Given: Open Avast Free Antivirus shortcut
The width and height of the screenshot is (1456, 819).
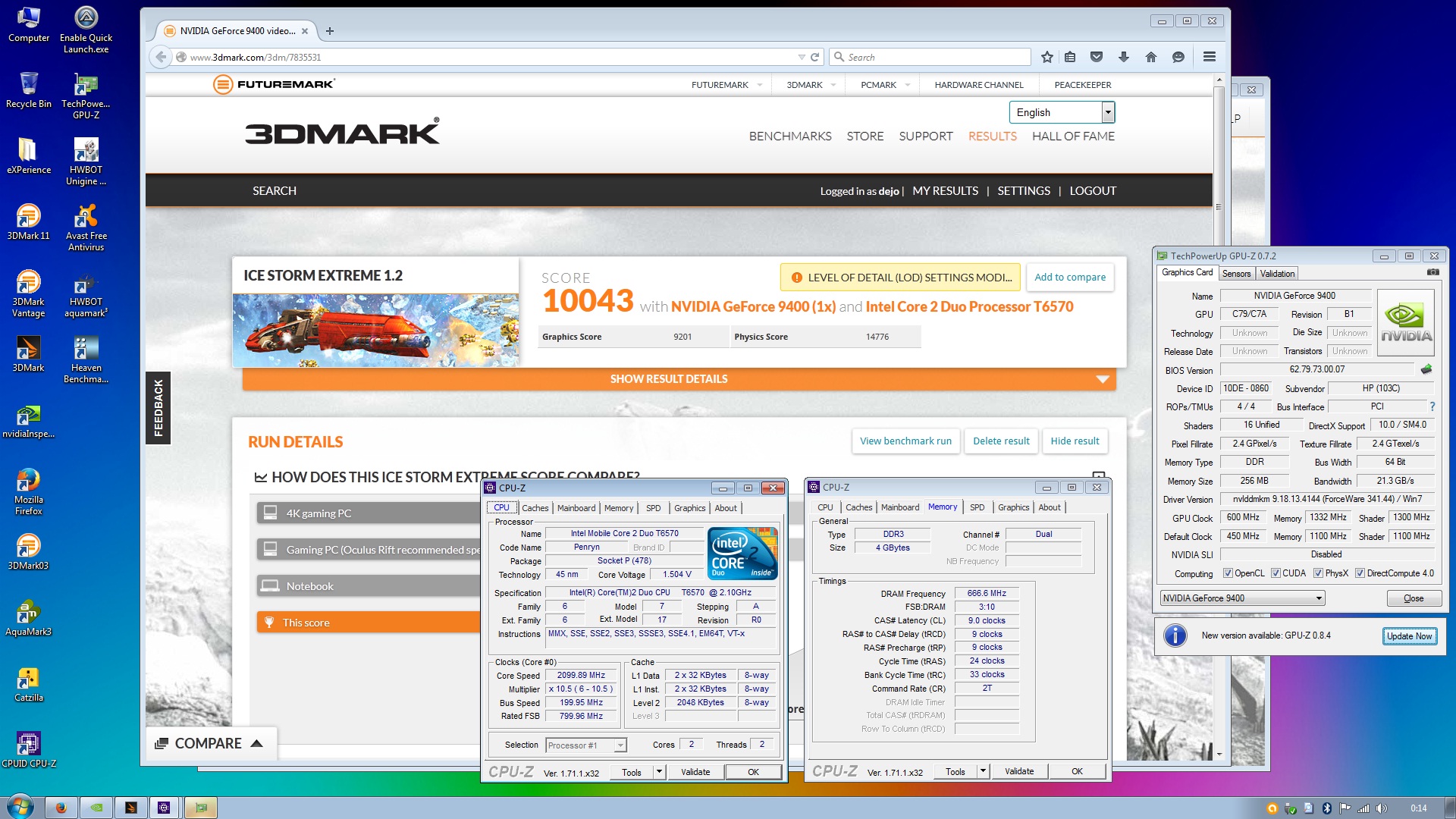Looking at the screenshot, I should (x=86, y=227).
